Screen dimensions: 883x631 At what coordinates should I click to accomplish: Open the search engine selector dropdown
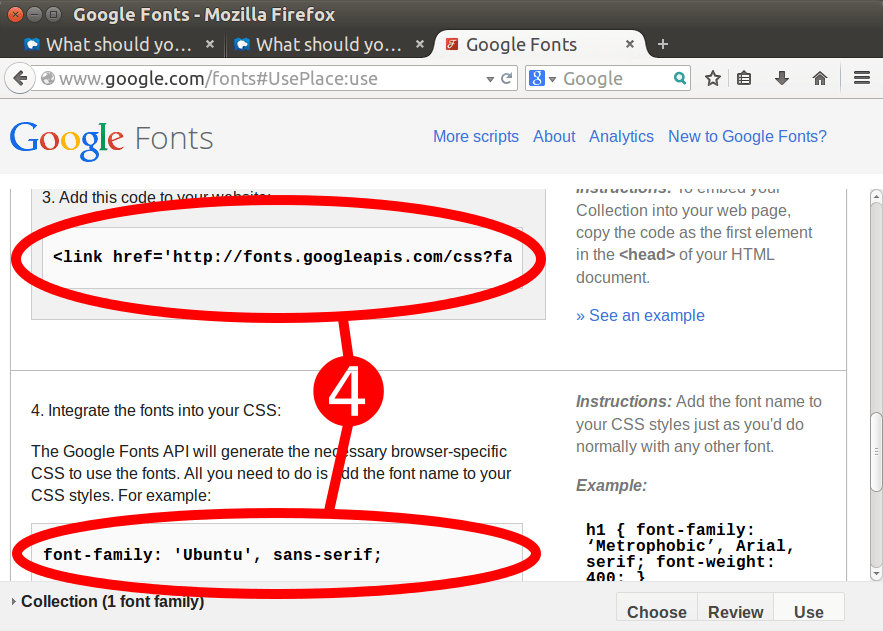coord(542,78)
